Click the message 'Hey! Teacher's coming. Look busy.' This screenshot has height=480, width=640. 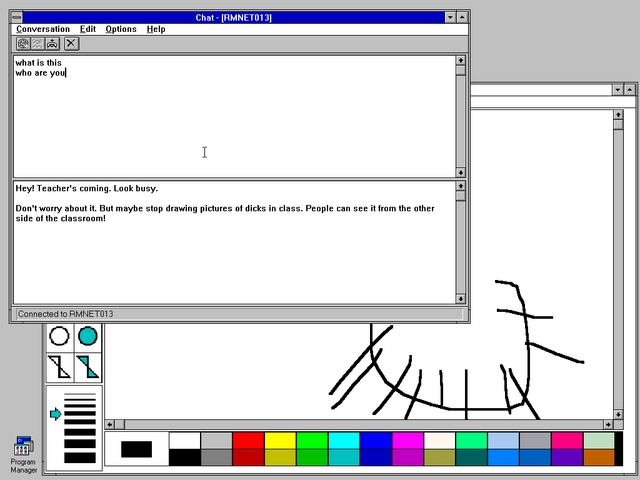coord(87,189)
